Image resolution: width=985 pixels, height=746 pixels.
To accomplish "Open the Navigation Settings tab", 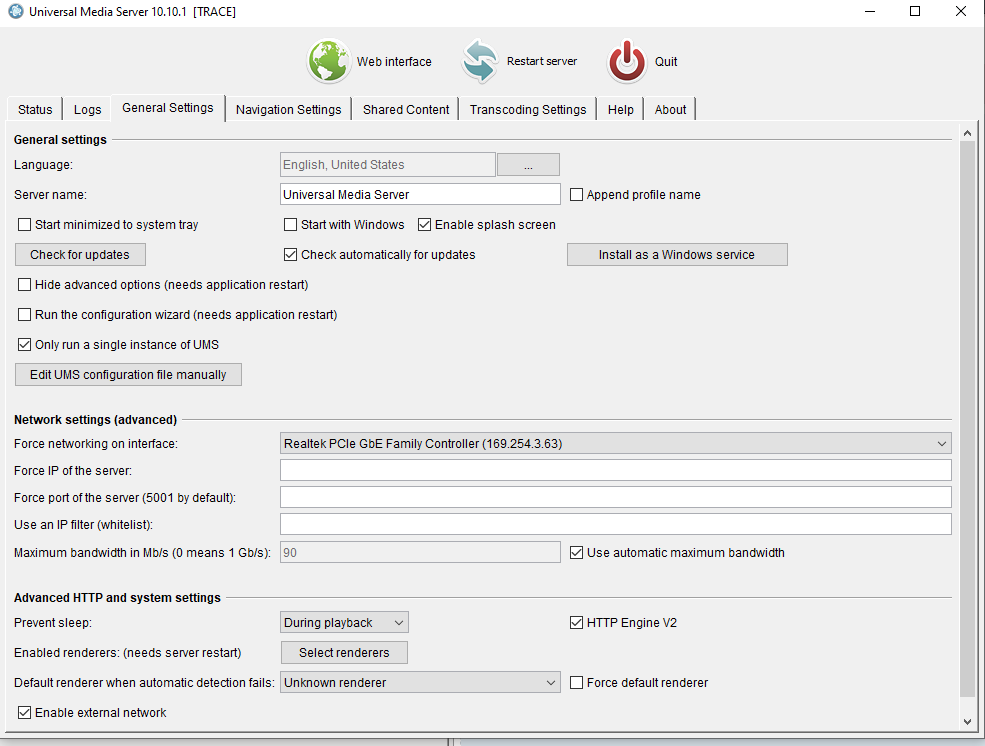I will (x=288, y=109).
